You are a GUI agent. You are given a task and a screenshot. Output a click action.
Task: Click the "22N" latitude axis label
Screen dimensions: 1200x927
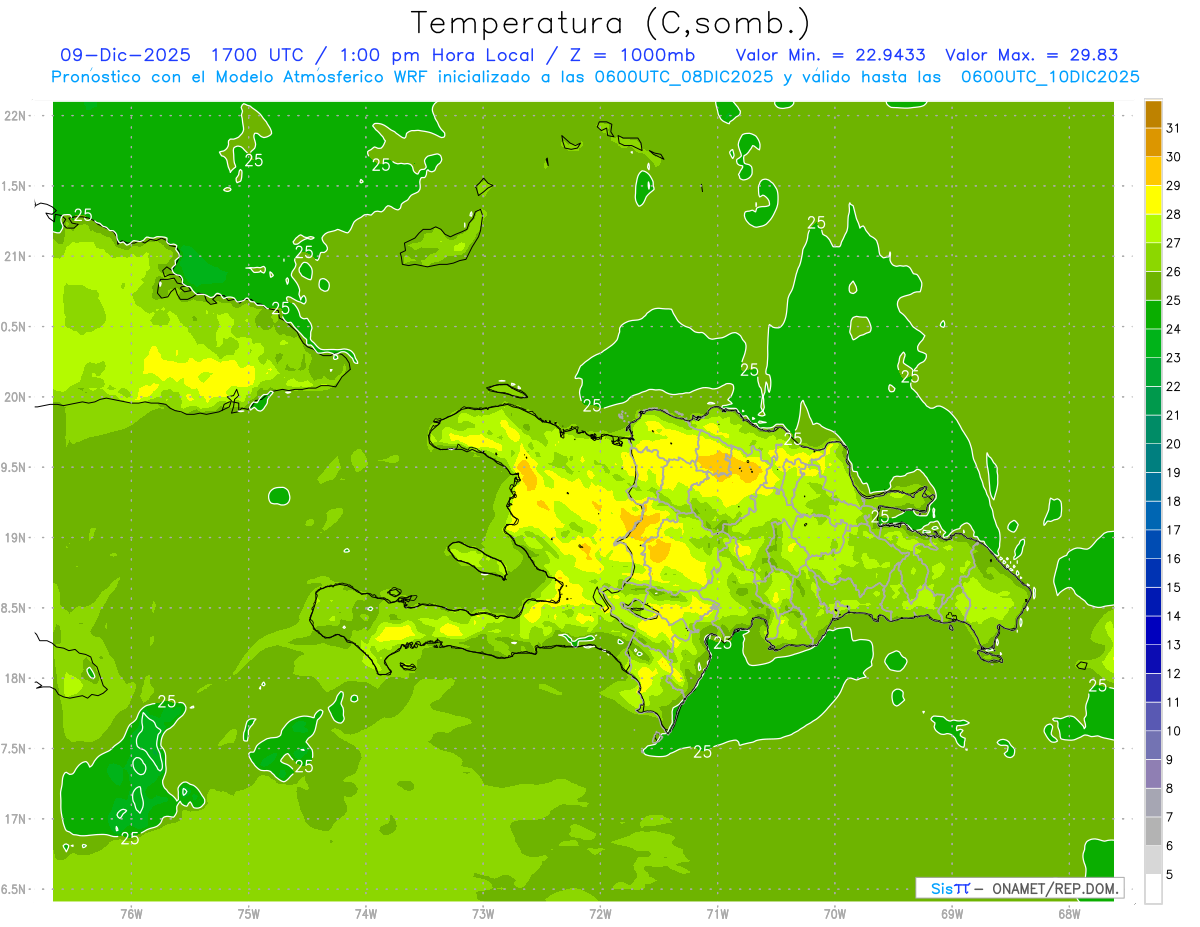(x=16, y=116)
